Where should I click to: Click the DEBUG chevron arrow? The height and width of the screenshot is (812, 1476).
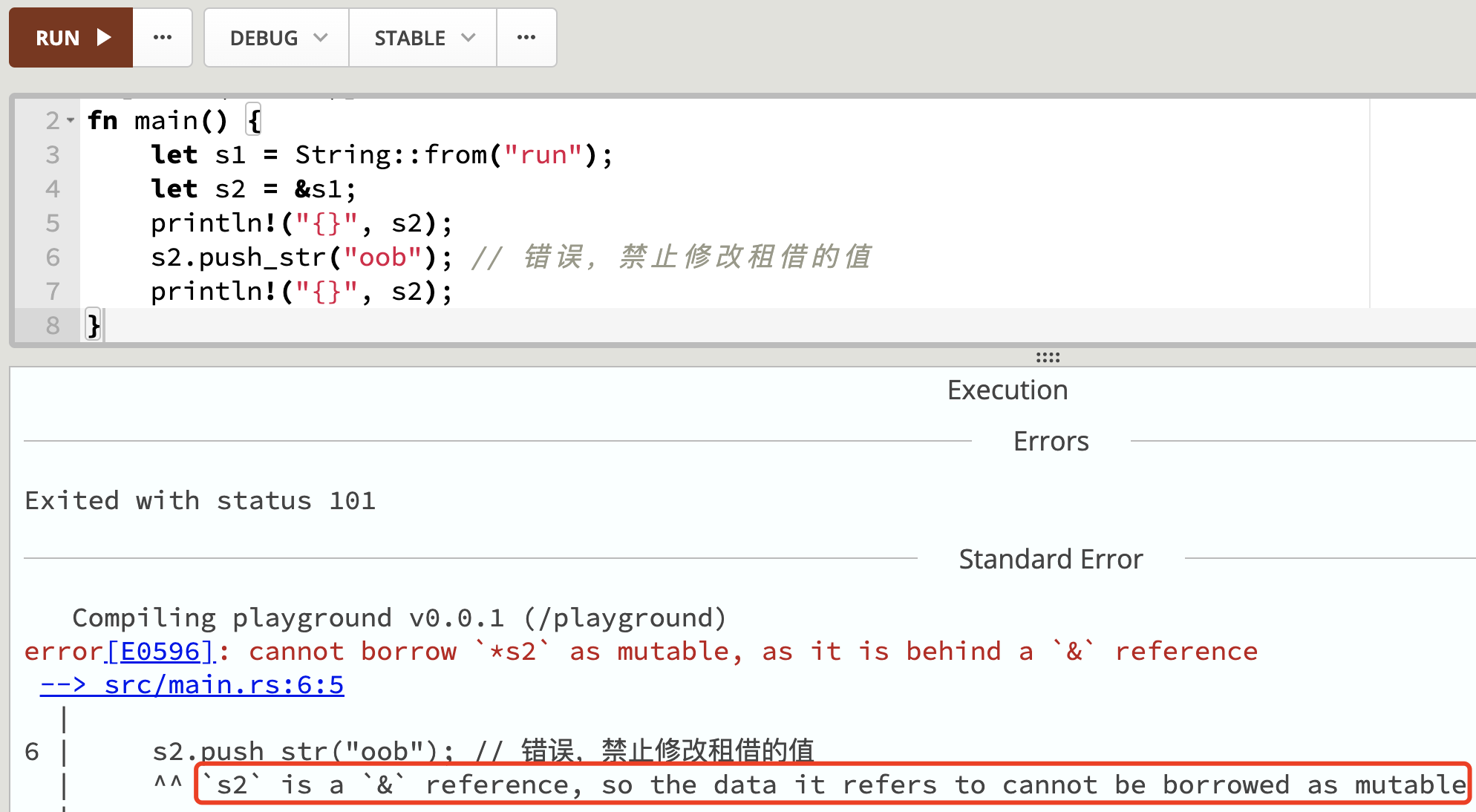pyautogui.click(x=321, y=38)
